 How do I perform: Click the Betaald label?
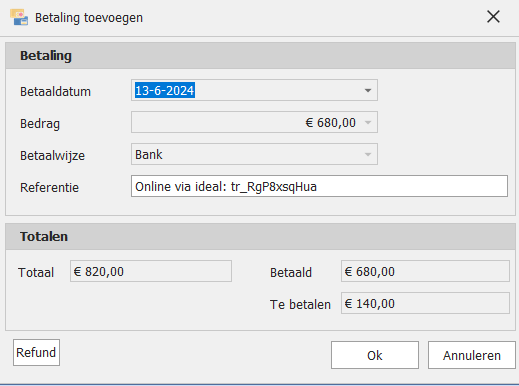pyautogui.click(x=291, y=273)
